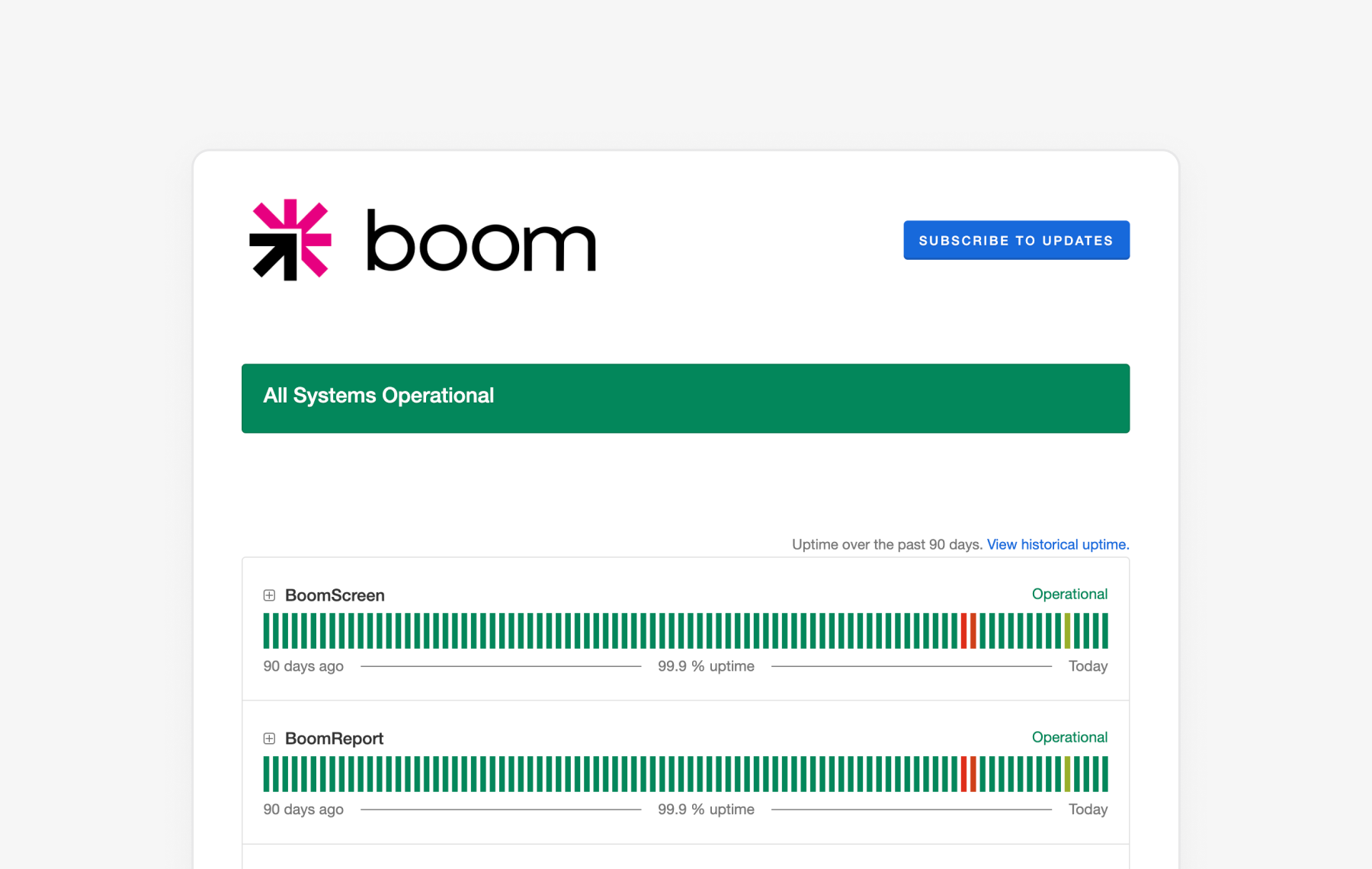1372x869 pixels.
Task: Expand the BoomScreen component group
Action: 269,595
